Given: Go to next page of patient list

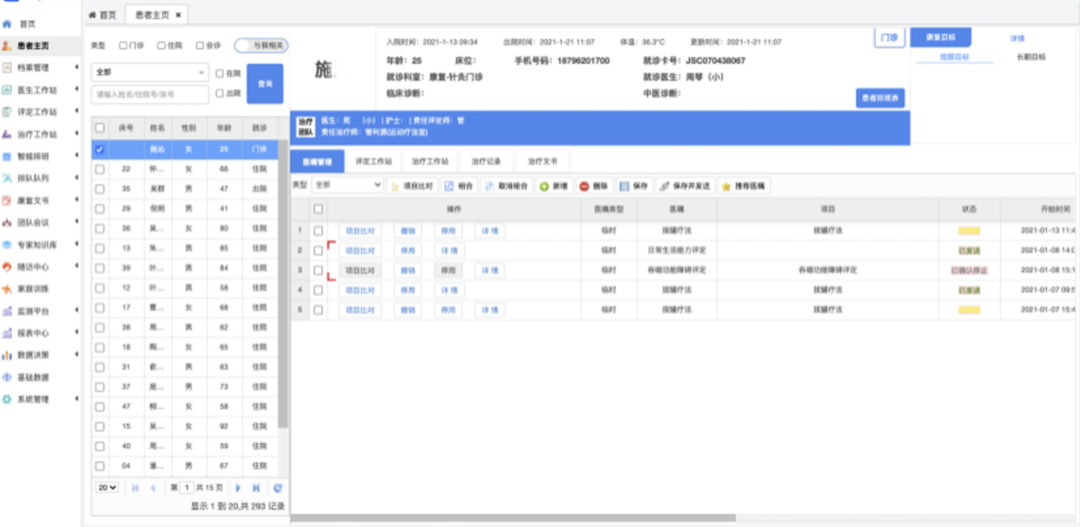Looking at the screenshot, I should click(x=238, y=488).
